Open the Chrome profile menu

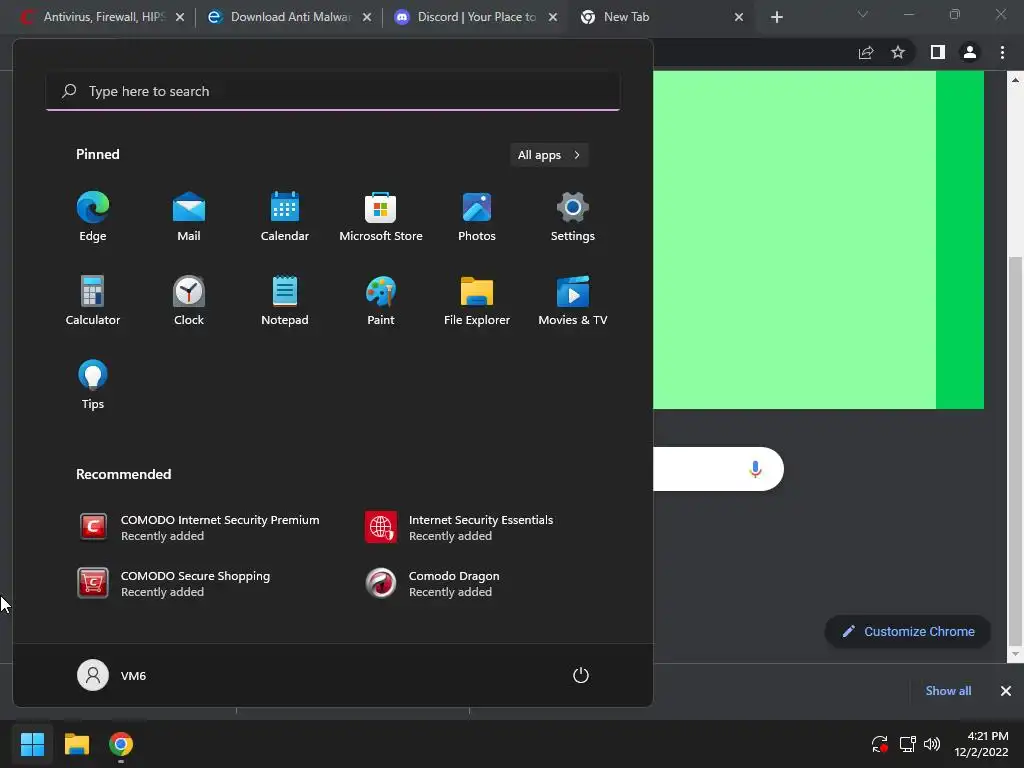pyautogui.click(x=970, y=52)
